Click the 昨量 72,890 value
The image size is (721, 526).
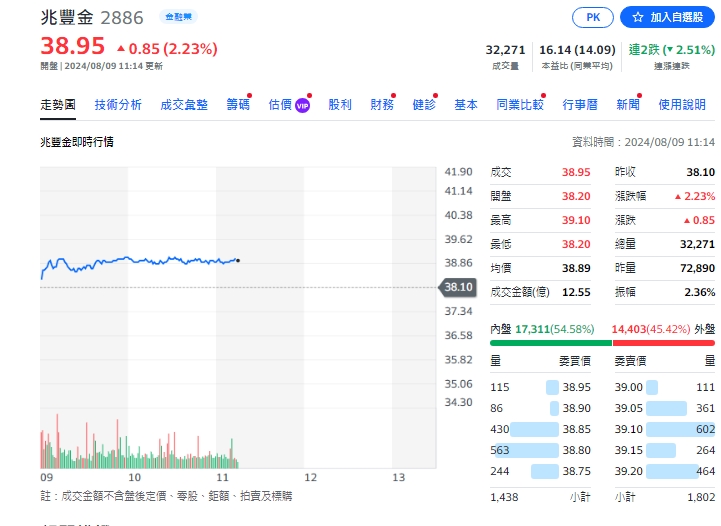coord(698,268)
